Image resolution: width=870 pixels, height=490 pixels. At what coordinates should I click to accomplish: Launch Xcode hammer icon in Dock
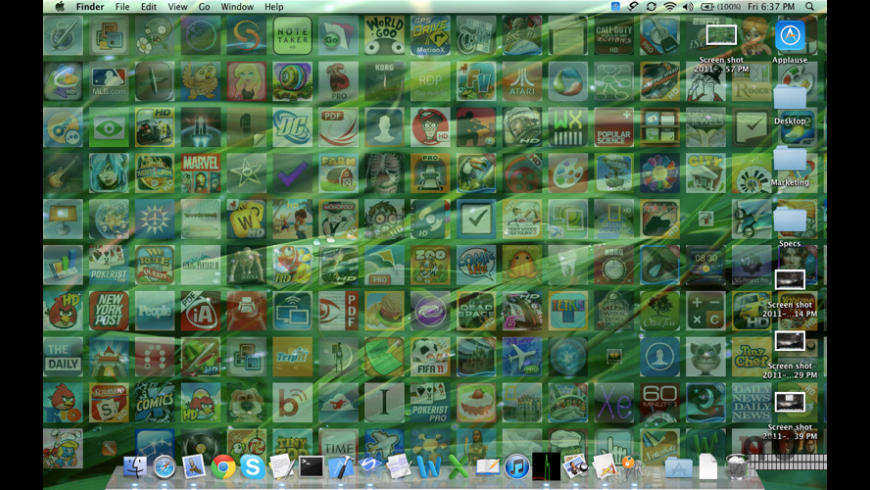pyautogui.click(x=340, y=467)
